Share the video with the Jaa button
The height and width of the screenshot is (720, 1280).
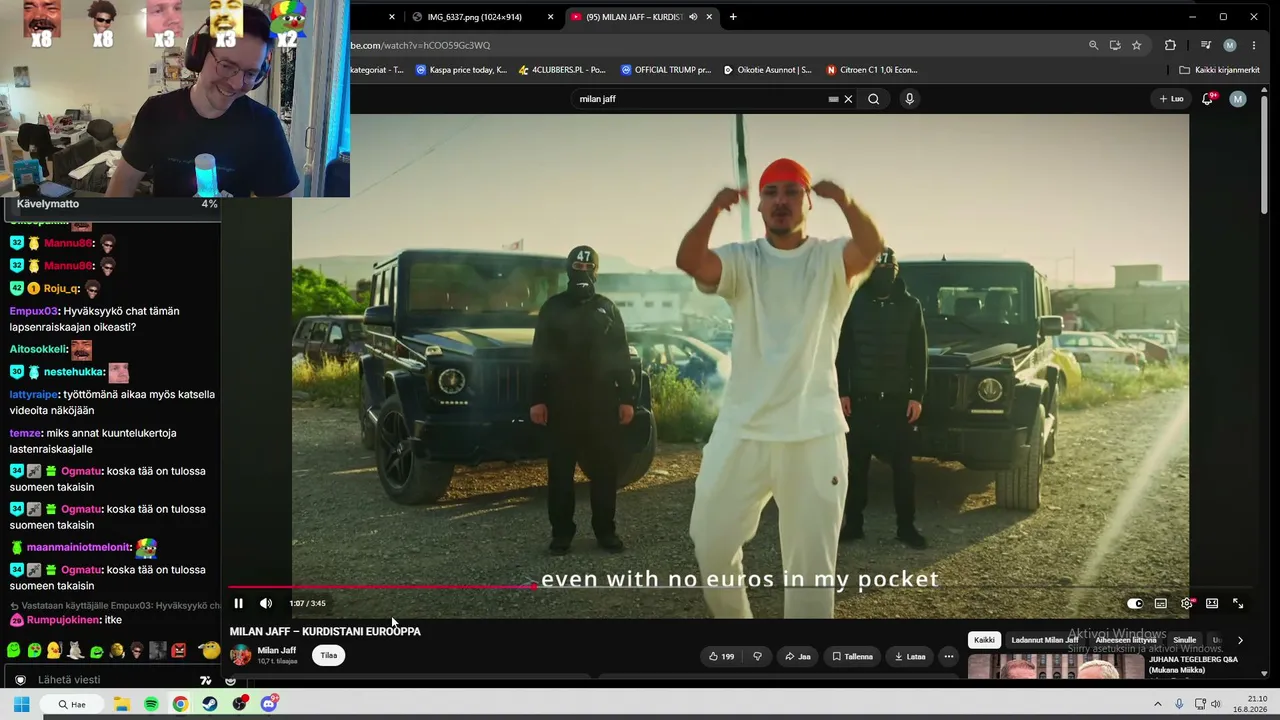coord(797,656)
